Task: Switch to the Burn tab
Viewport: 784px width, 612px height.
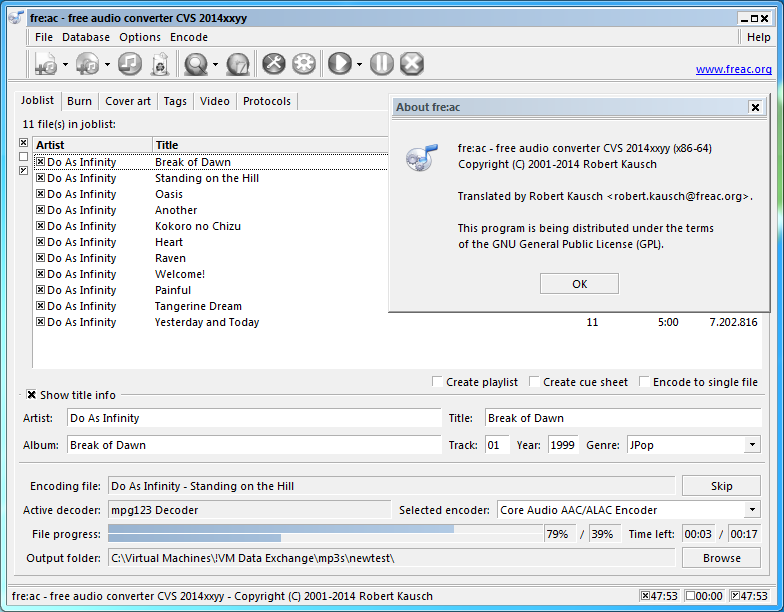Action: click(80, 101)
